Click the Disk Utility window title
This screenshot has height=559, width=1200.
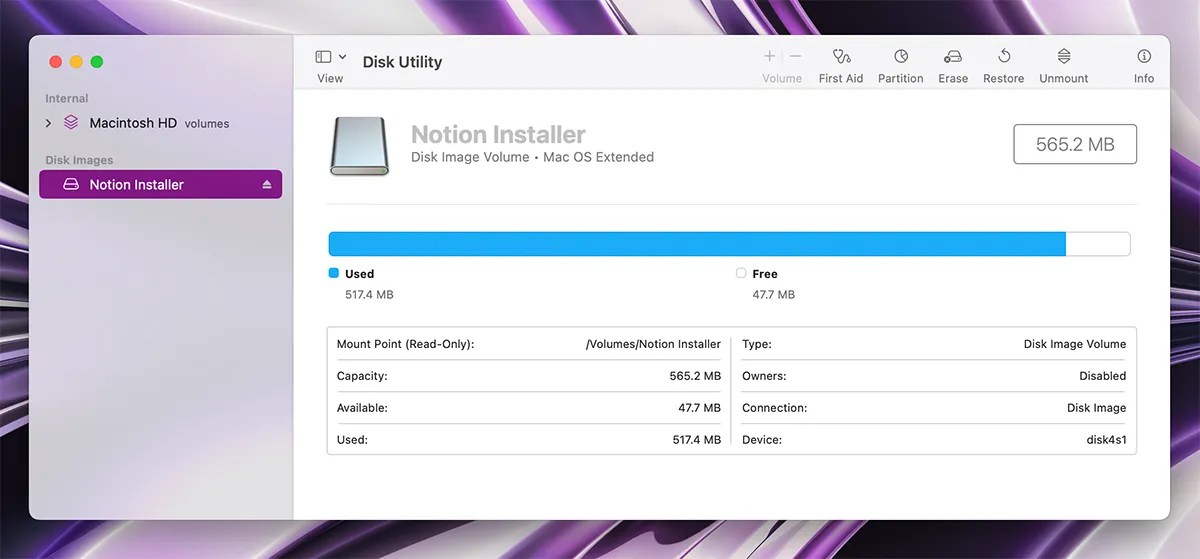coord(402,62)
